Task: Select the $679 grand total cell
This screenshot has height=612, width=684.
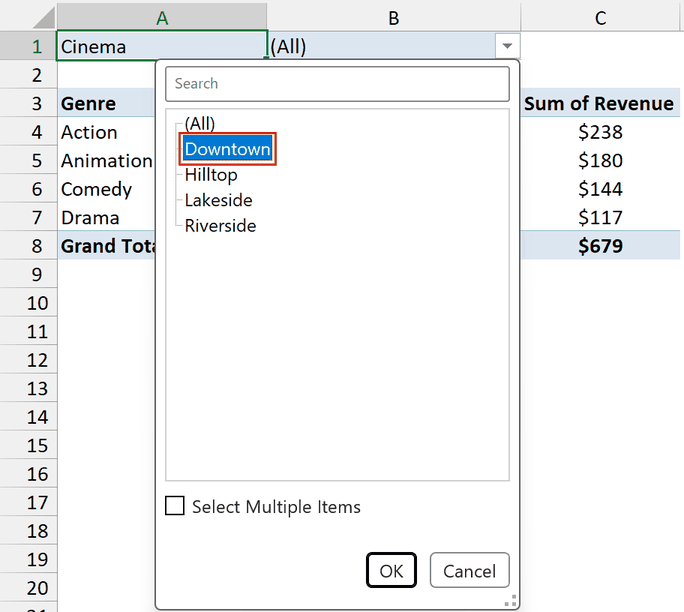Action: 600,246
